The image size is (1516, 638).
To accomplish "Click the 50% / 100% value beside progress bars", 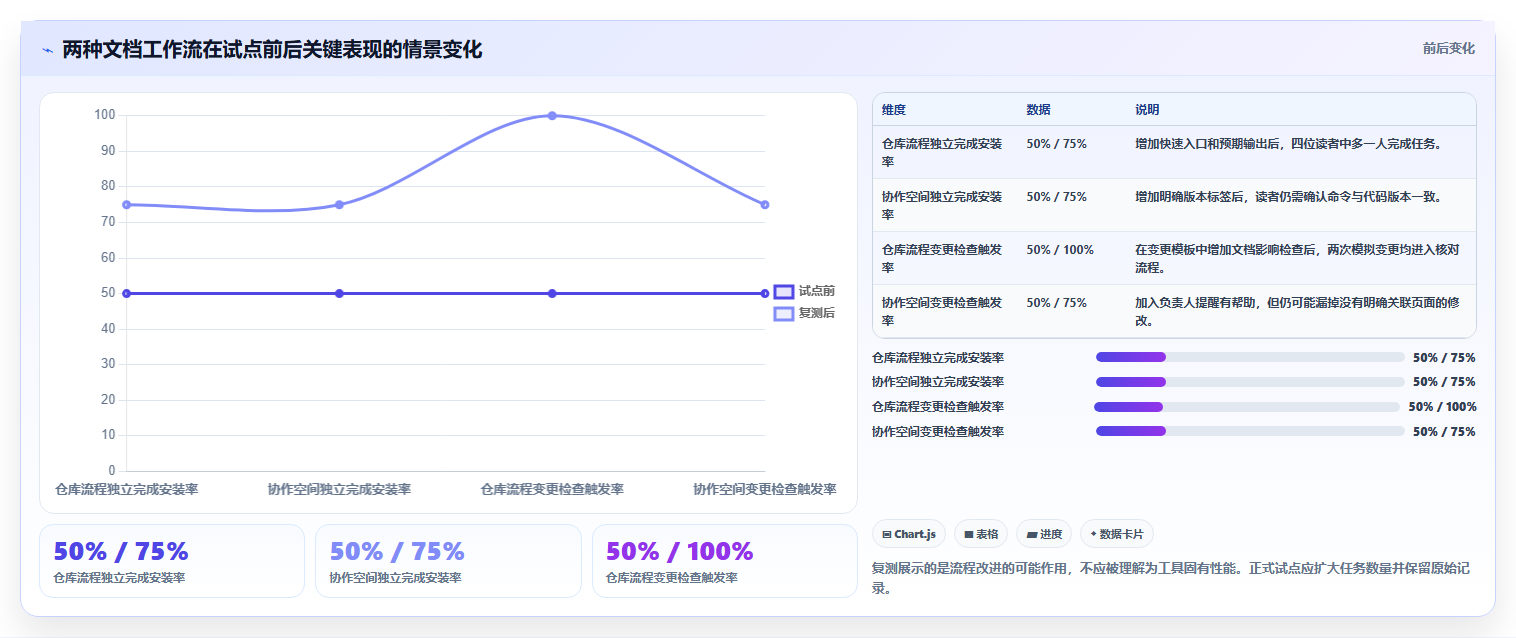I will pos(1442,407).
